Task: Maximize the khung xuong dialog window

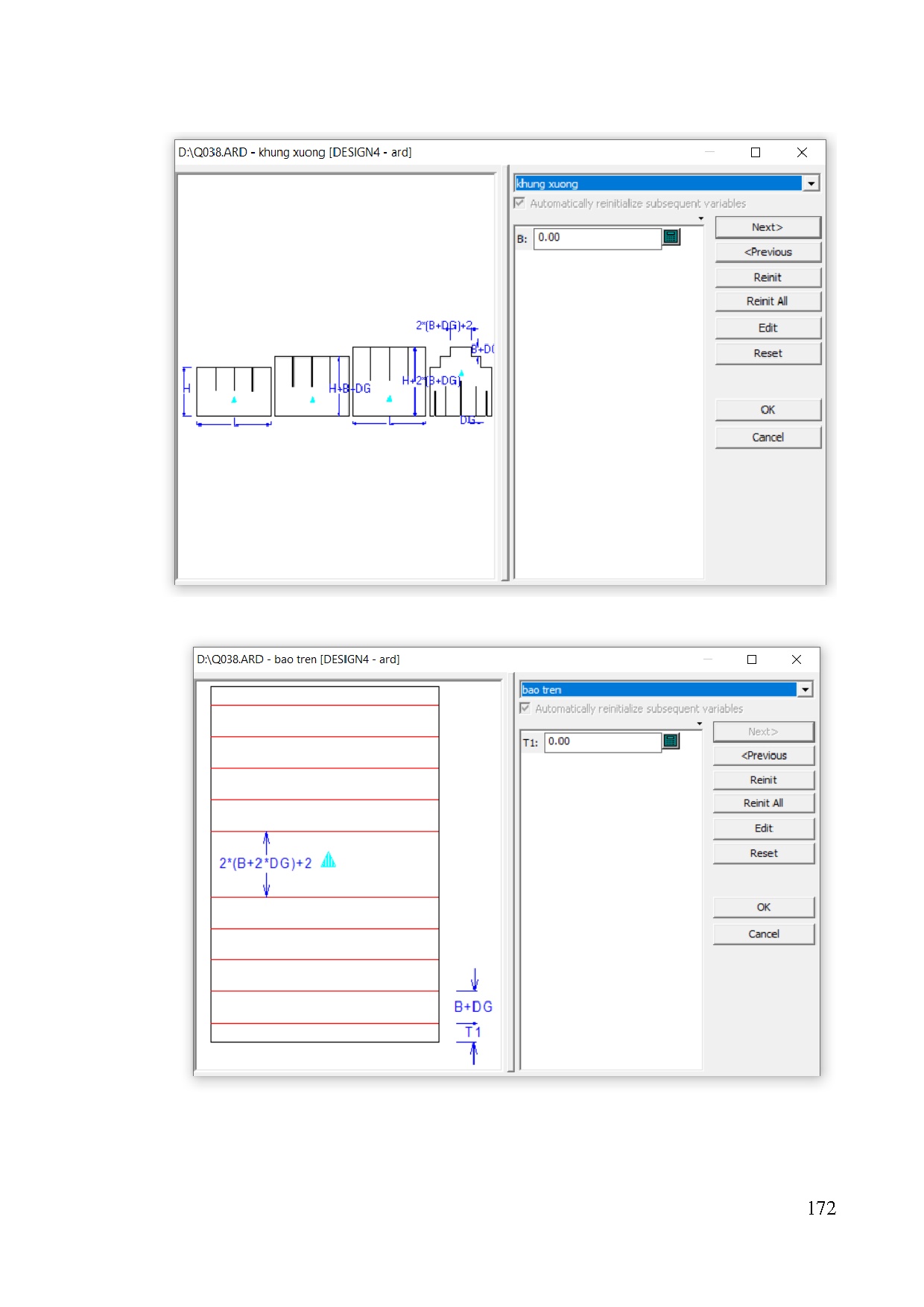Action: [x=755, y=153]
